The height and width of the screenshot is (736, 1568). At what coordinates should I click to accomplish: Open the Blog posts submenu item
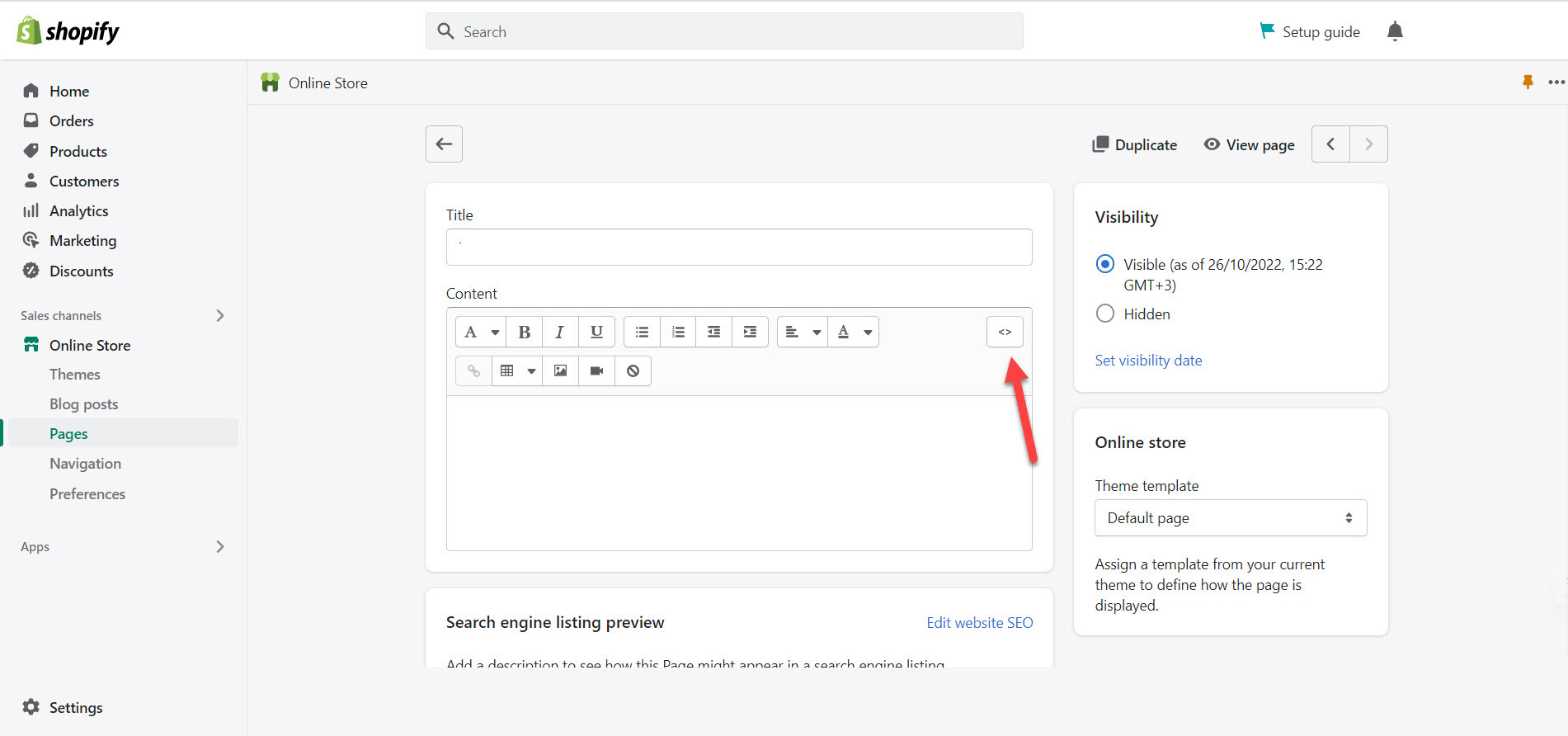(83, 403)
